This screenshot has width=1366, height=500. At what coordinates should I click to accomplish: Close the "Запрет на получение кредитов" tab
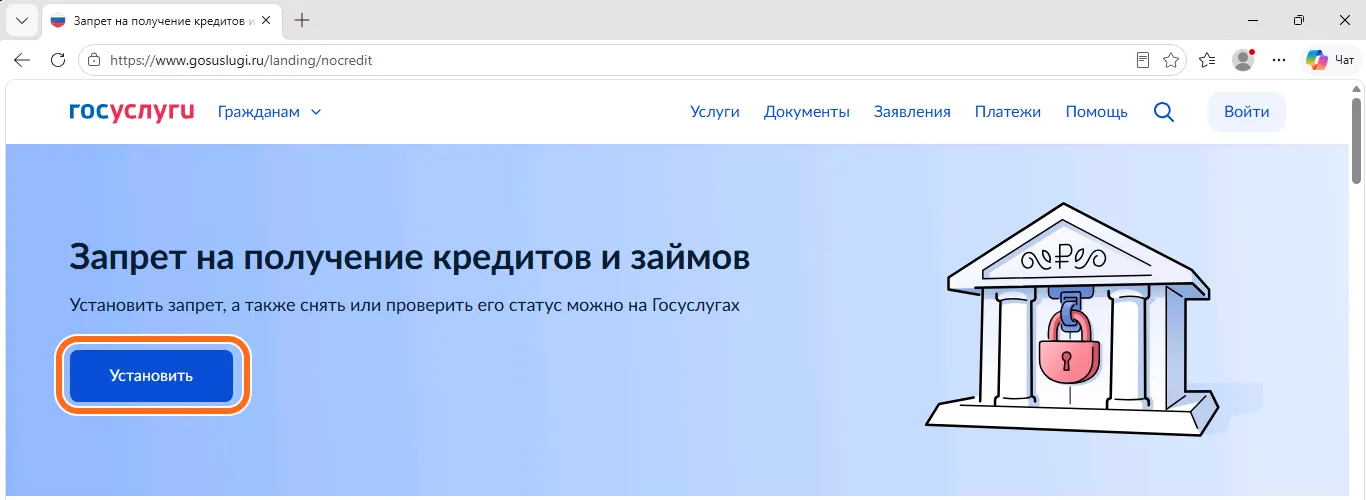(x=265, y=20)
